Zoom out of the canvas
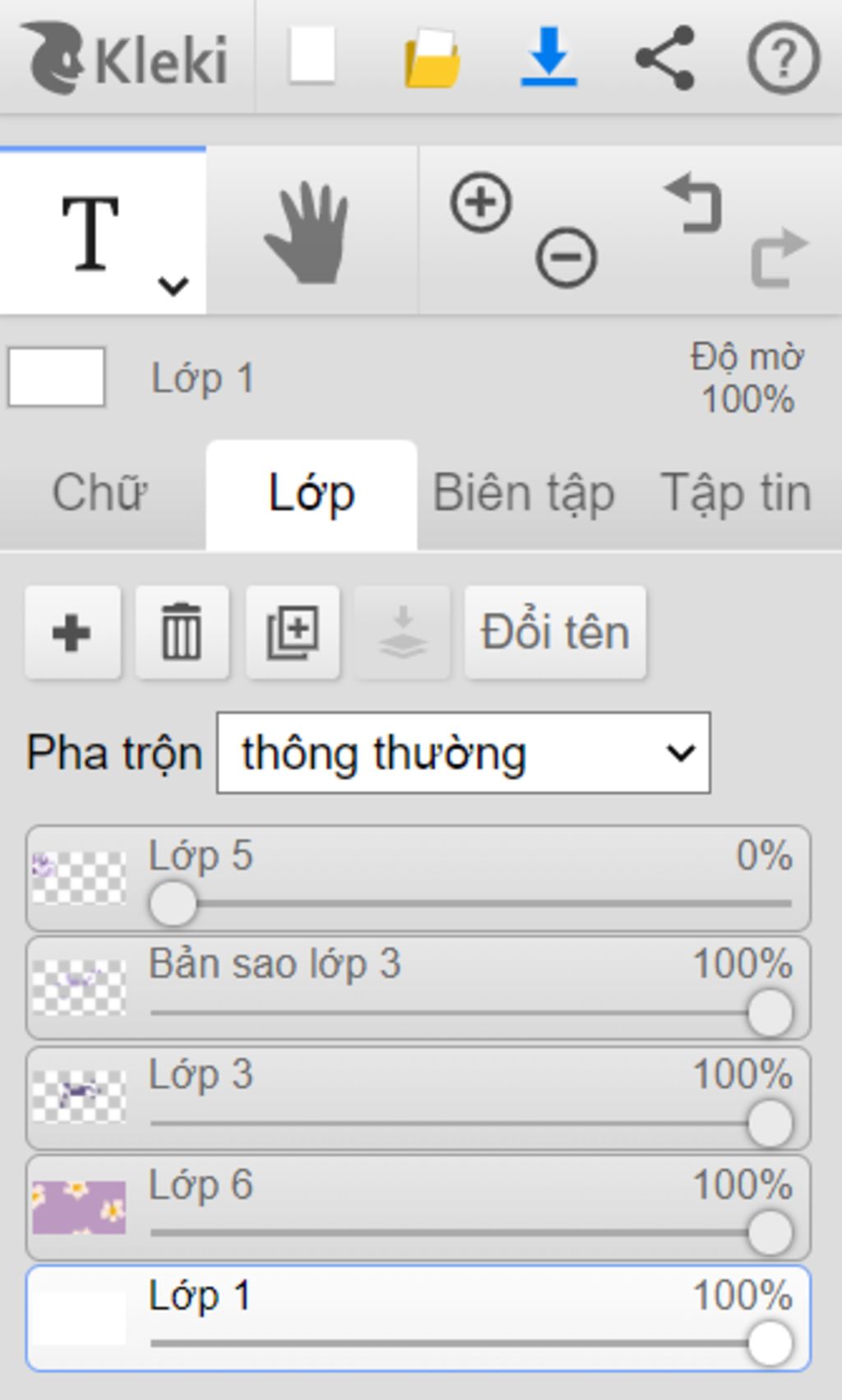This screenshot has height=1400, width=842. click(x=566, y=257)
